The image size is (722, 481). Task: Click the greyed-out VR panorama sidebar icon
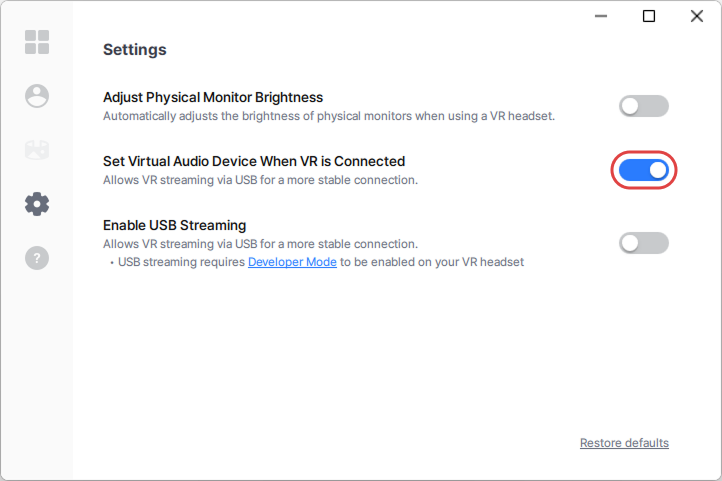pyautogui.click(x=37, y=150)
